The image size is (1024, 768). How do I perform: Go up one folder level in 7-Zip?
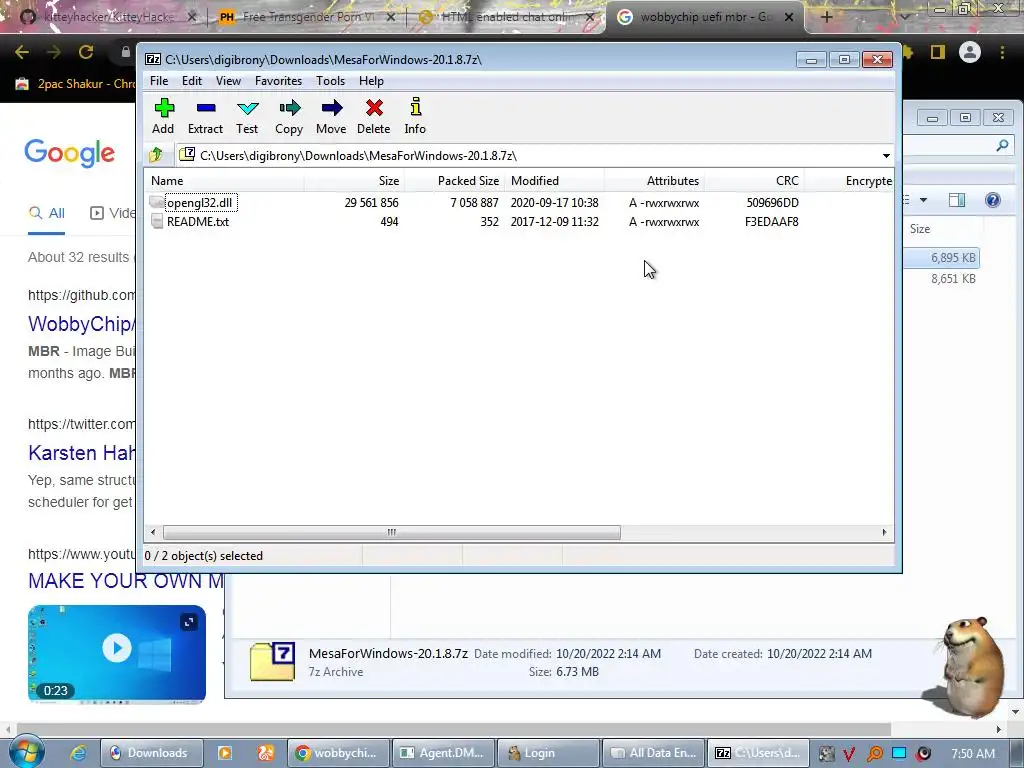tap(156, 155)
